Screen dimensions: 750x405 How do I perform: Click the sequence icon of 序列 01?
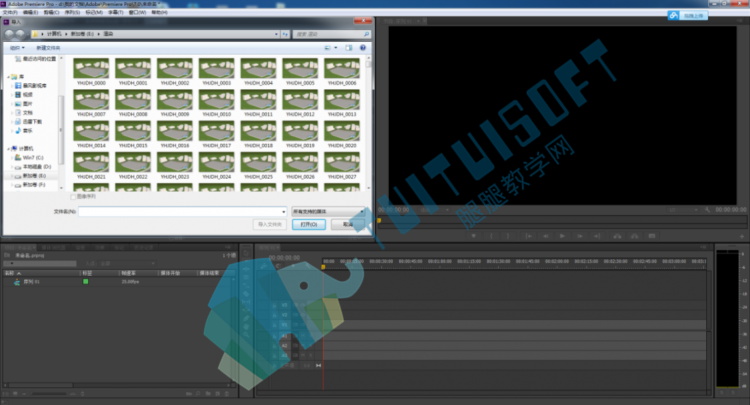pyautogui.click(x=17, y=282)
